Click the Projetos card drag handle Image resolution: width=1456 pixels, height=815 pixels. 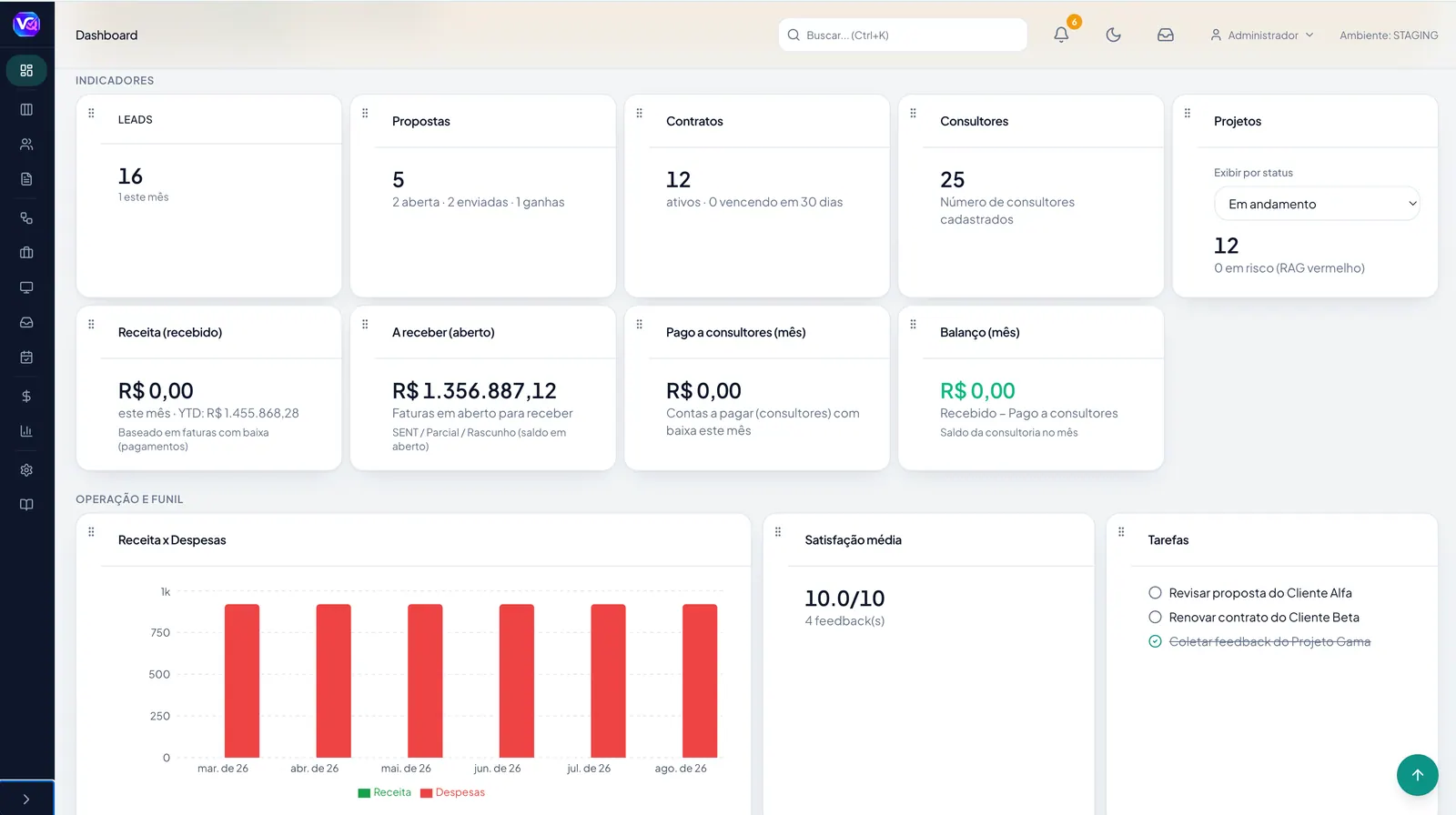1187,113
